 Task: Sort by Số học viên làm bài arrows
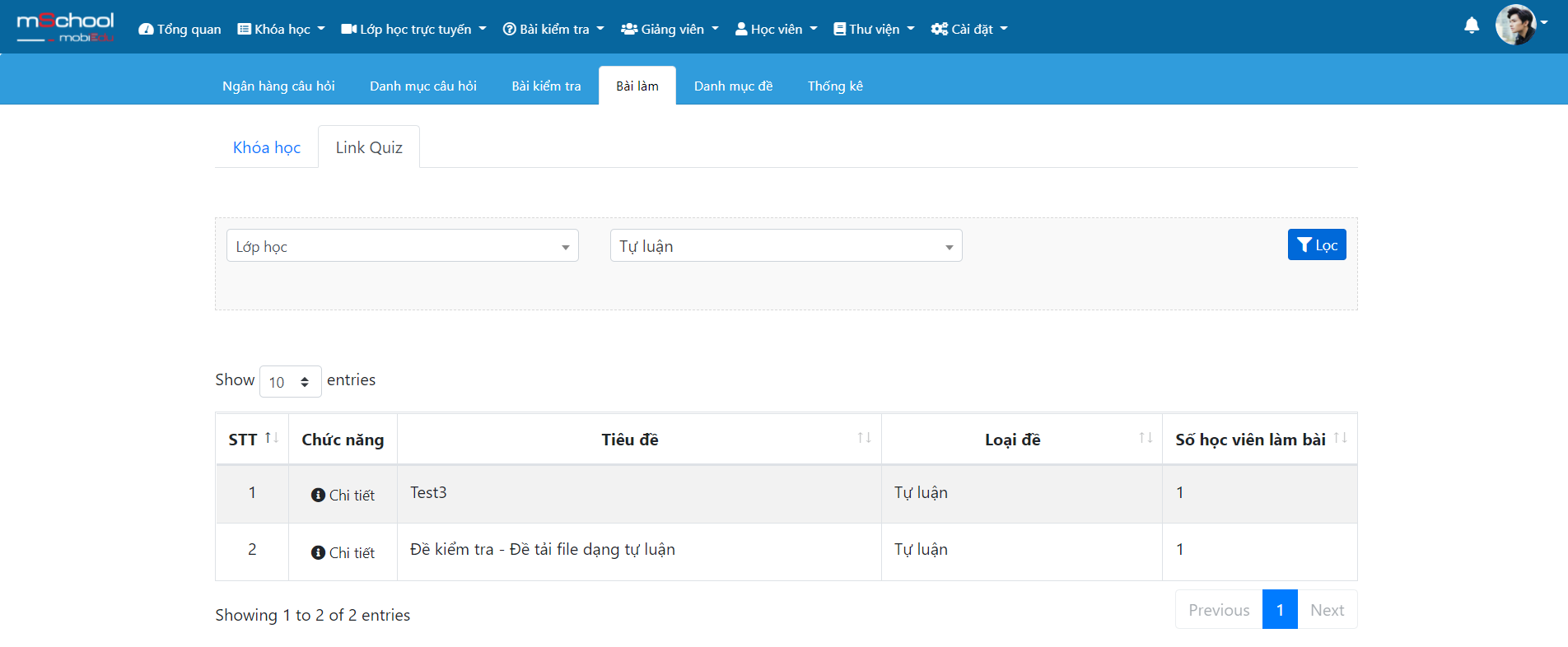tap(1340, 438)
